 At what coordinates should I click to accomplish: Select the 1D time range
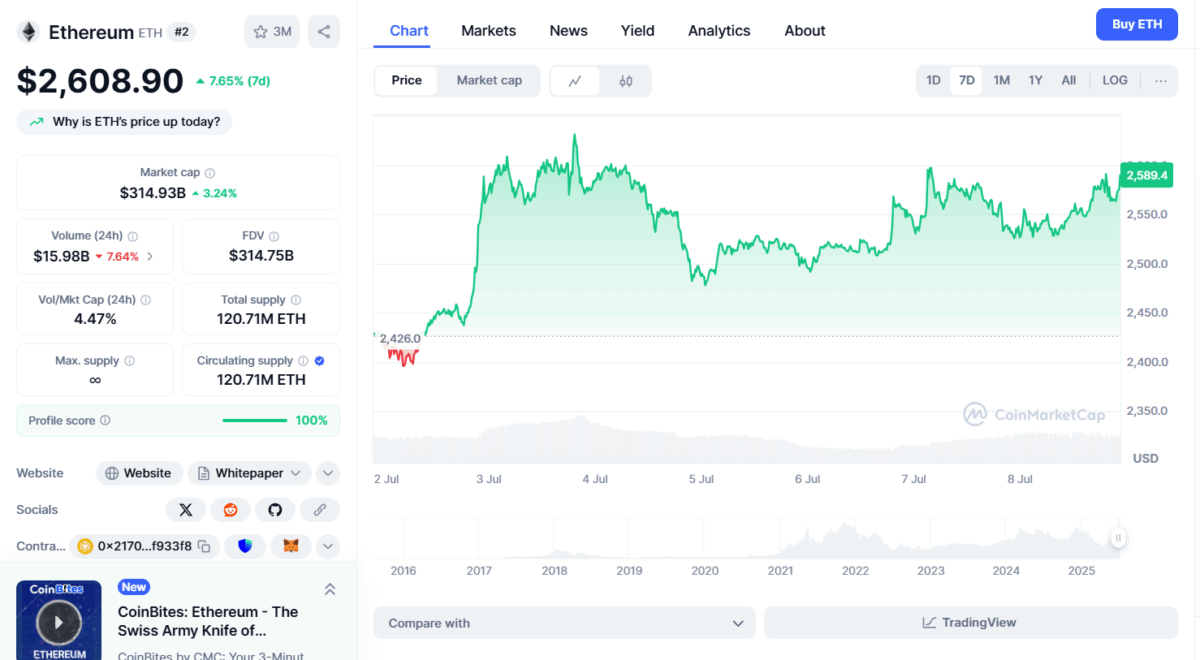point(933,81)
